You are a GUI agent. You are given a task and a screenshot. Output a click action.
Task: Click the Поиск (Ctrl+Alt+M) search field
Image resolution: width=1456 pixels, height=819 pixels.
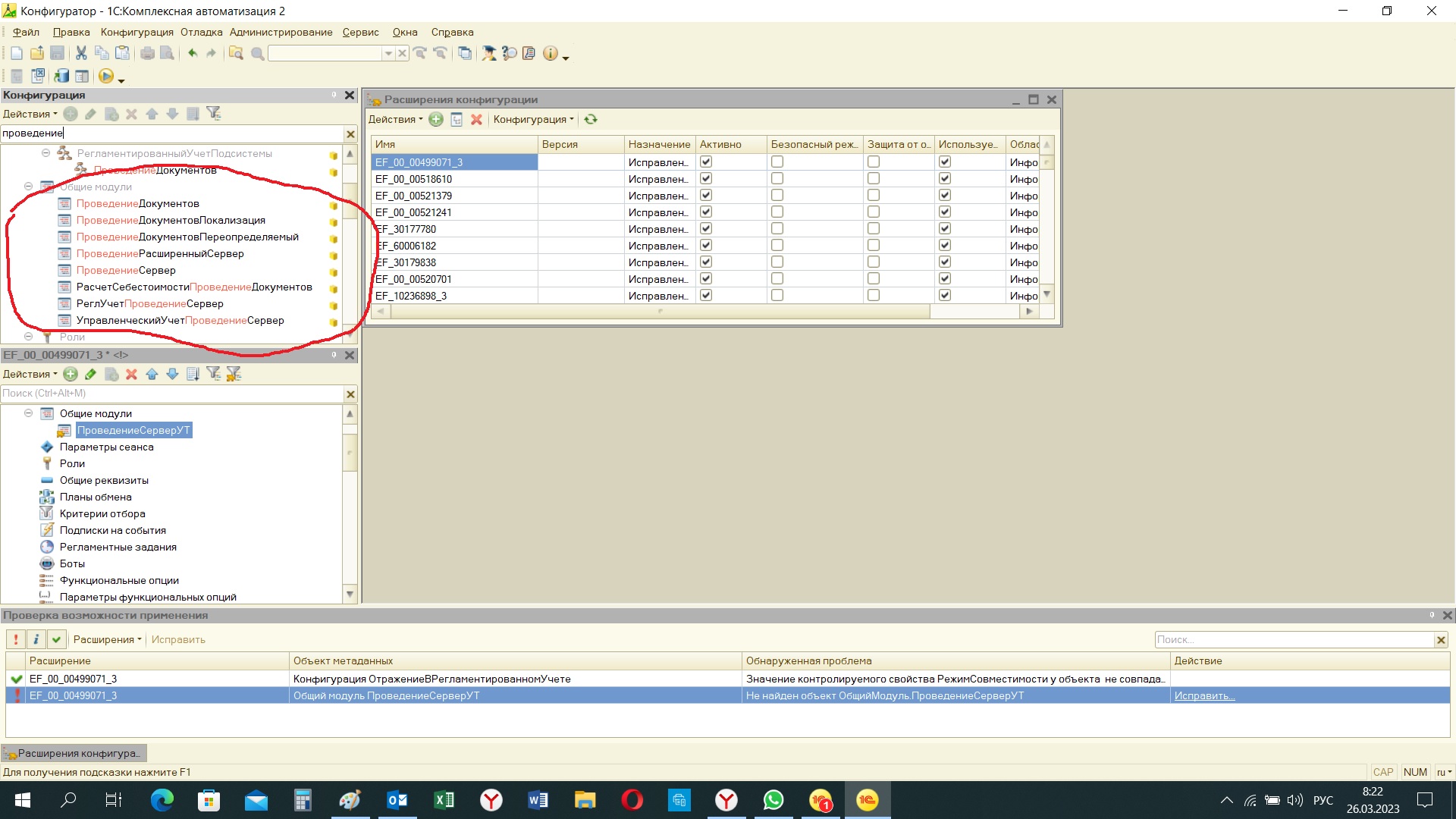(x=172, y=393)
